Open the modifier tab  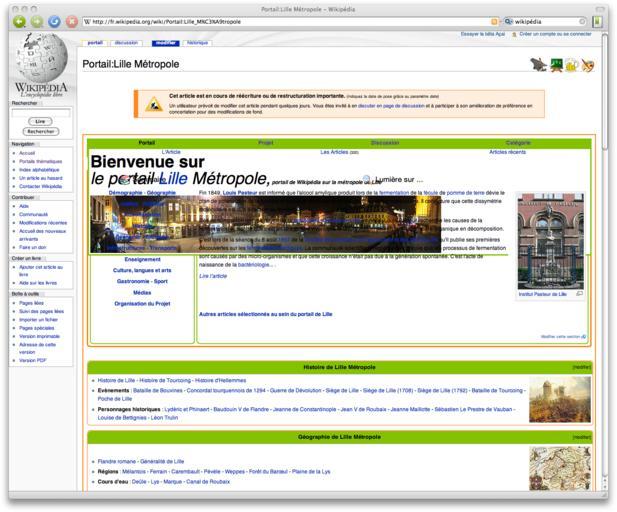tap(165, 43)
